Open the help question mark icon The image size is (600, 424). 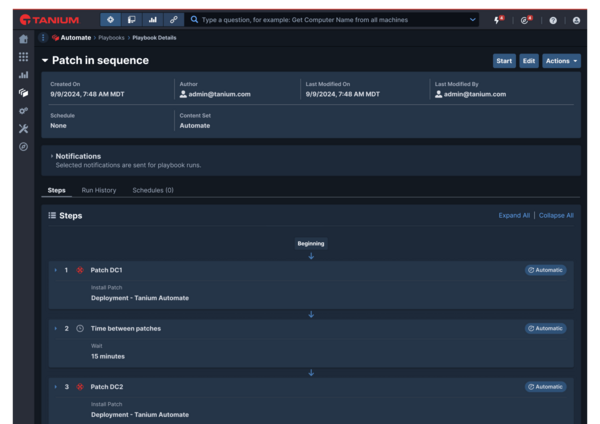coord(553,20)
